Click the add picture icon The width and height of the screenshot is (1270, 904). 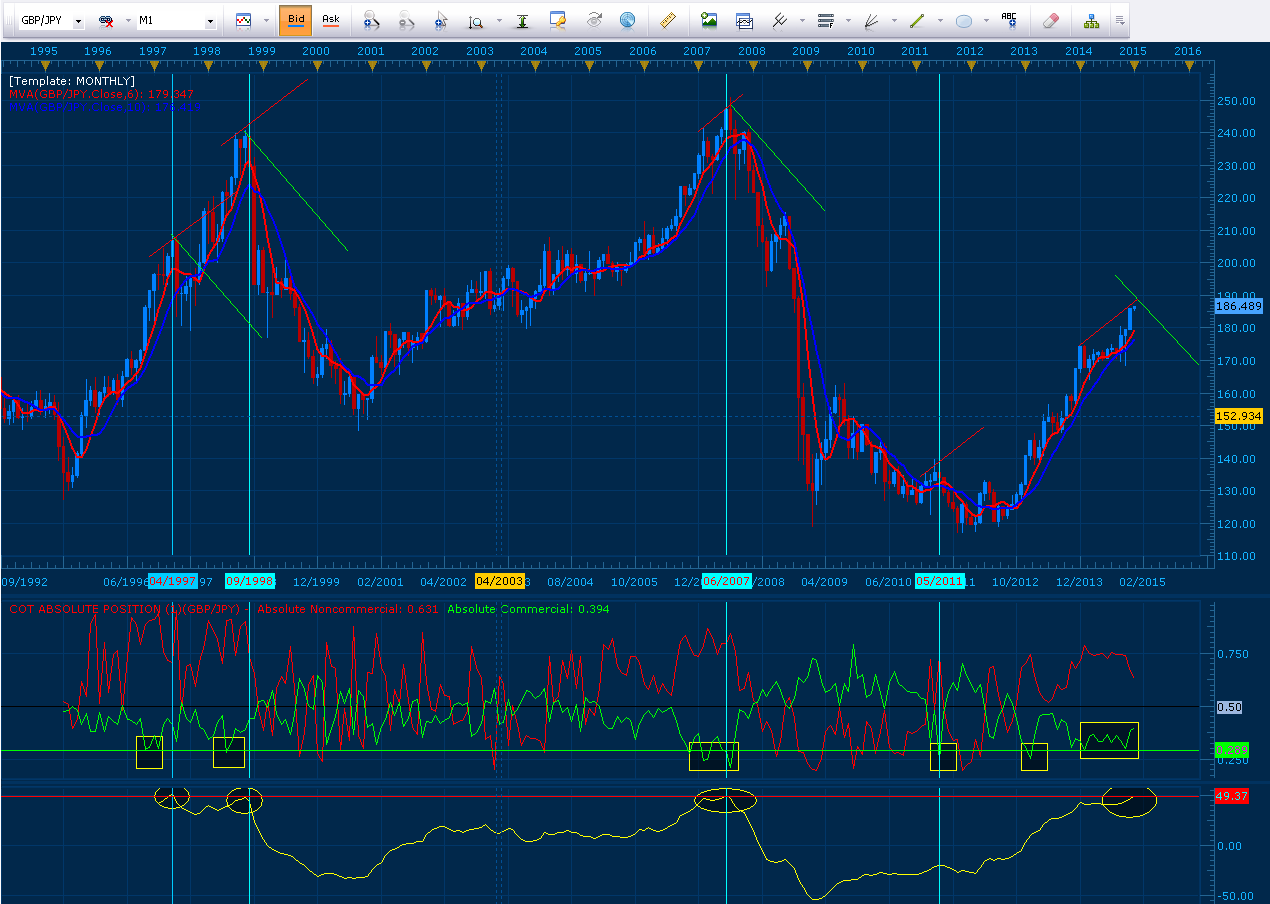coord(709,20)
